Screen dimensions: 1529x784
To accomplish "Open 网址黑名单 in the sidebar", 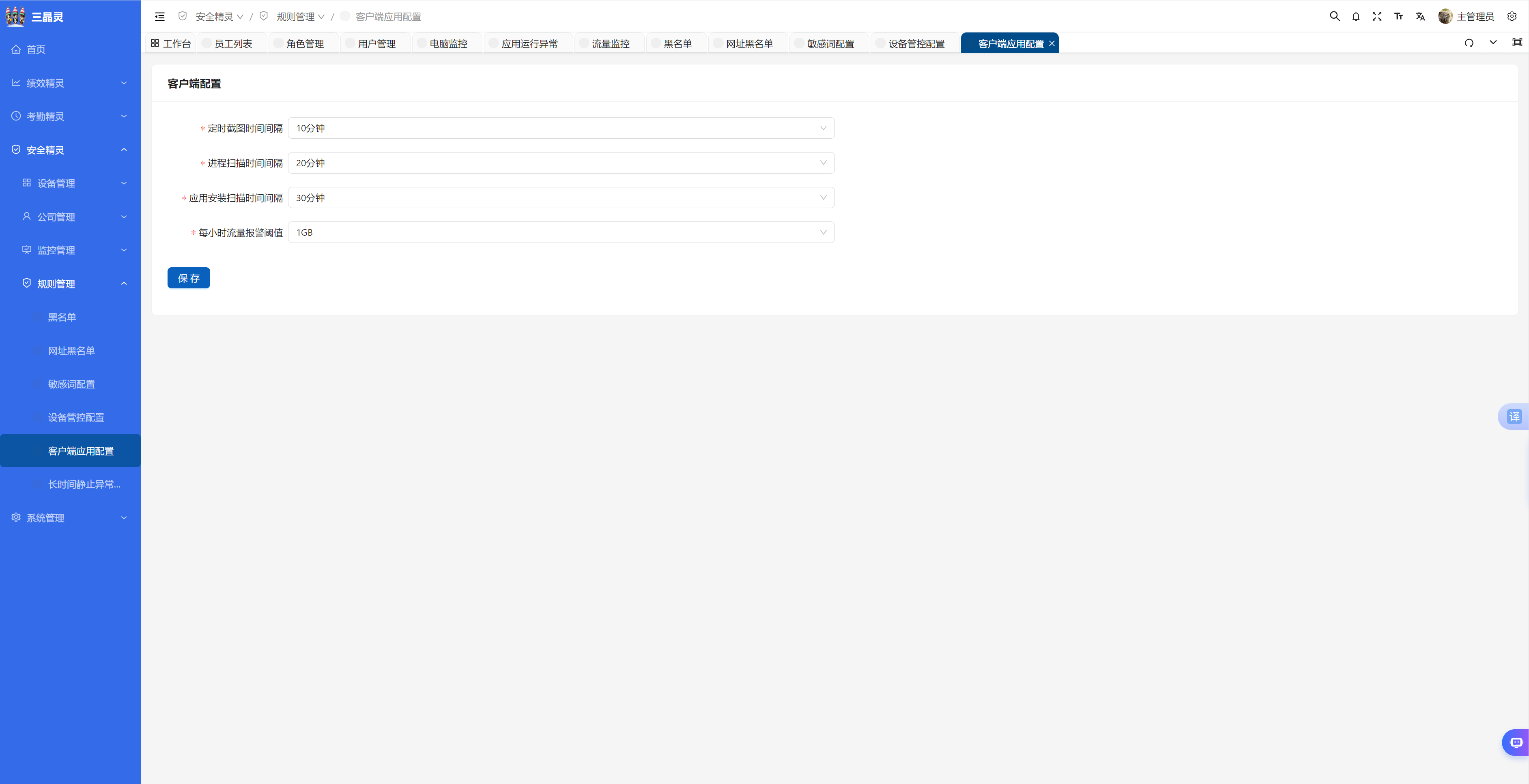I will [72, 351].
